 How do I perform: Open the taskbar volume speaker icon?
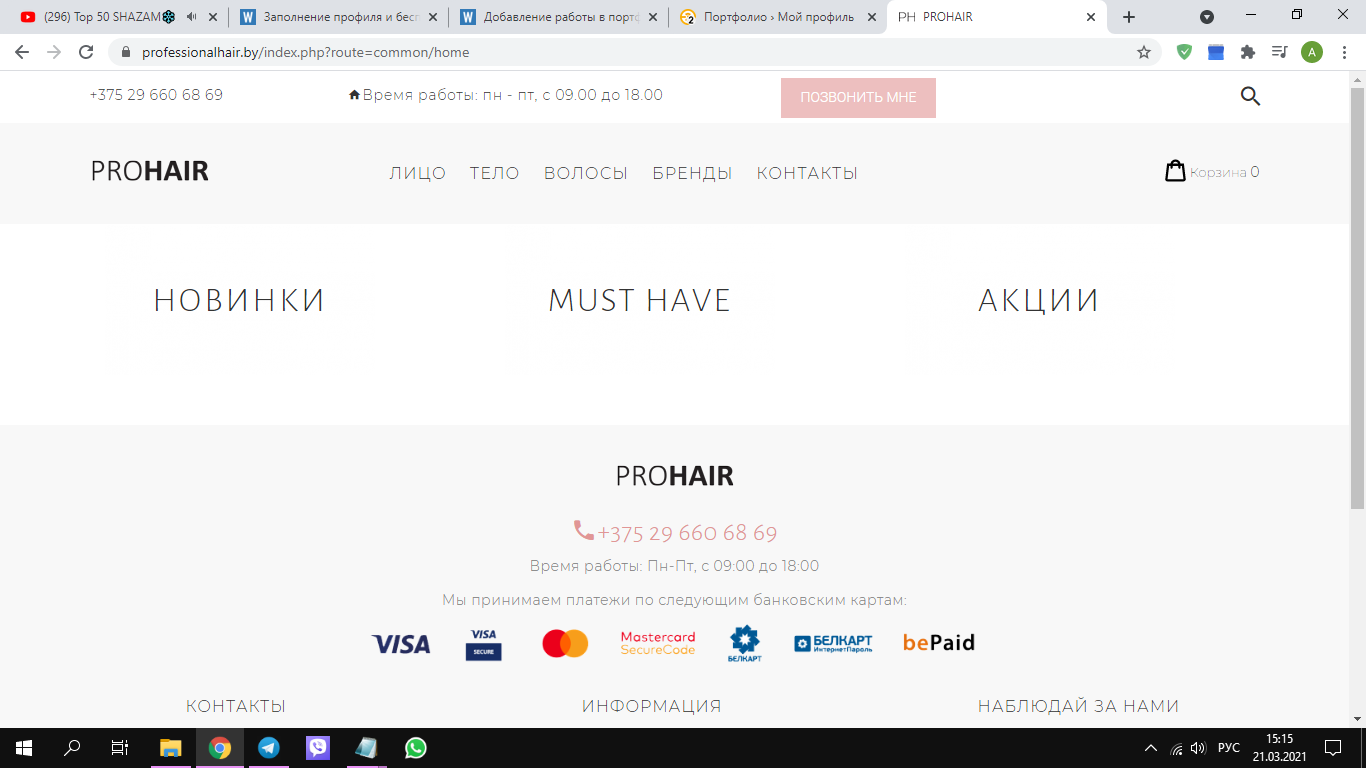click(1199, 748)
